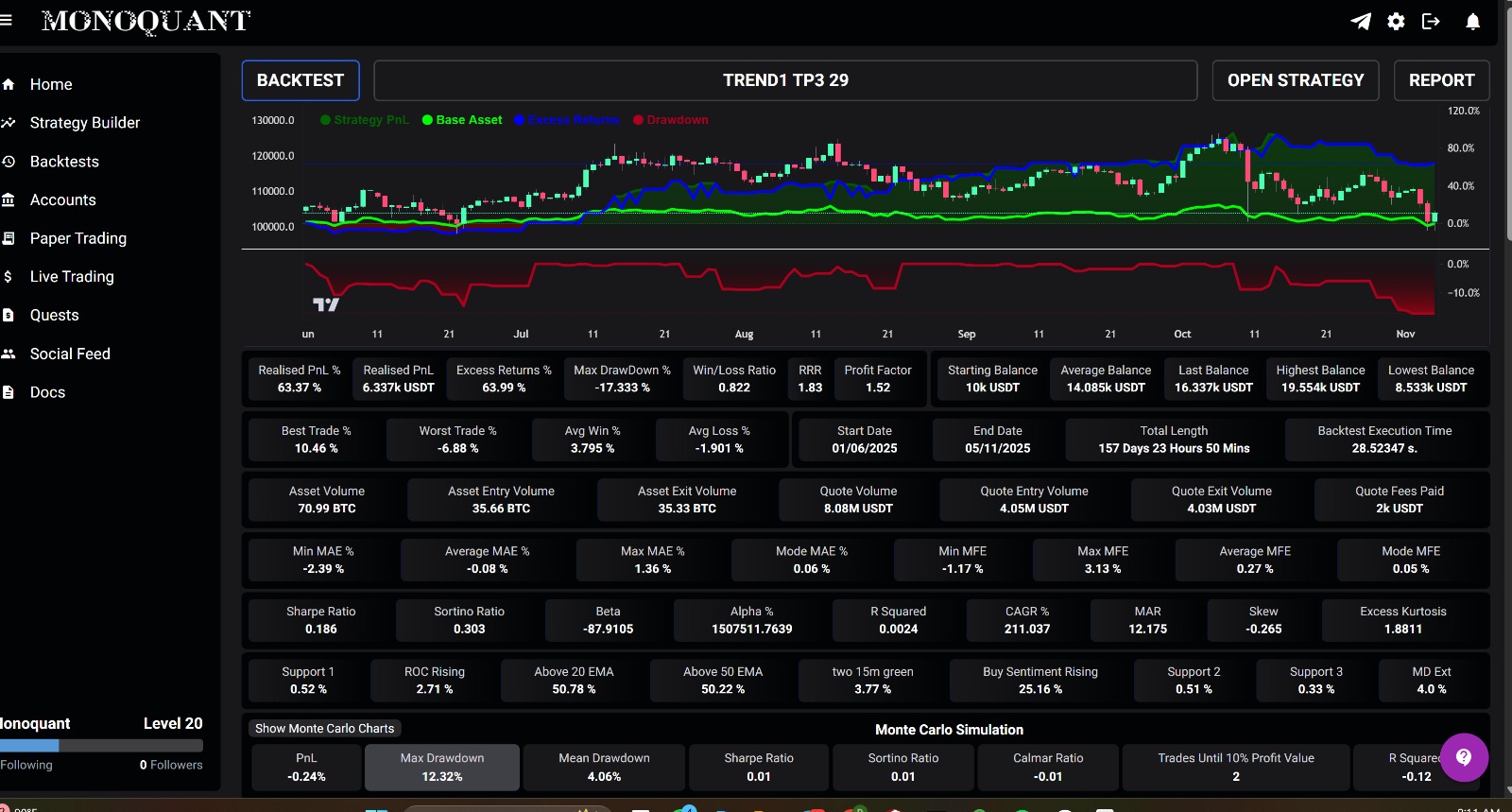Click the Backtest Execution Time stat

(1384, 440)
